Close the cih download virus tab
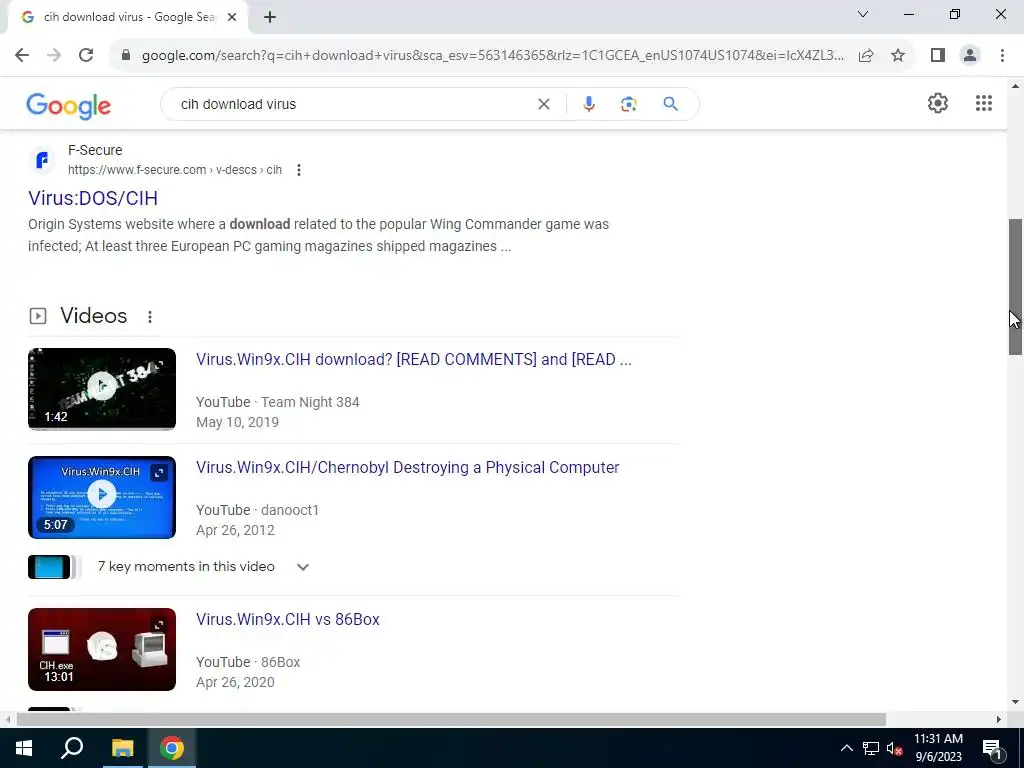 (232, 17)
